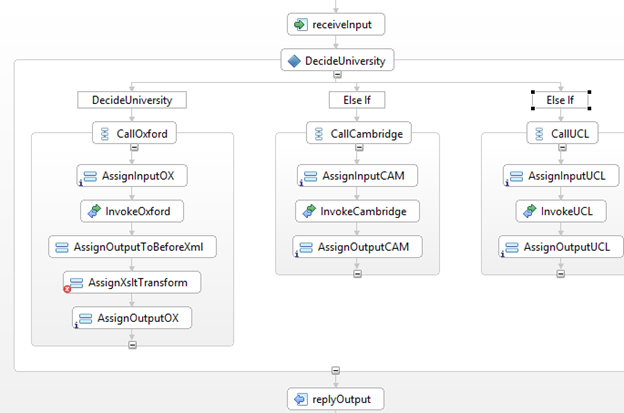Select the AssignOutputToBeforeXml activity

click(131, 246)
